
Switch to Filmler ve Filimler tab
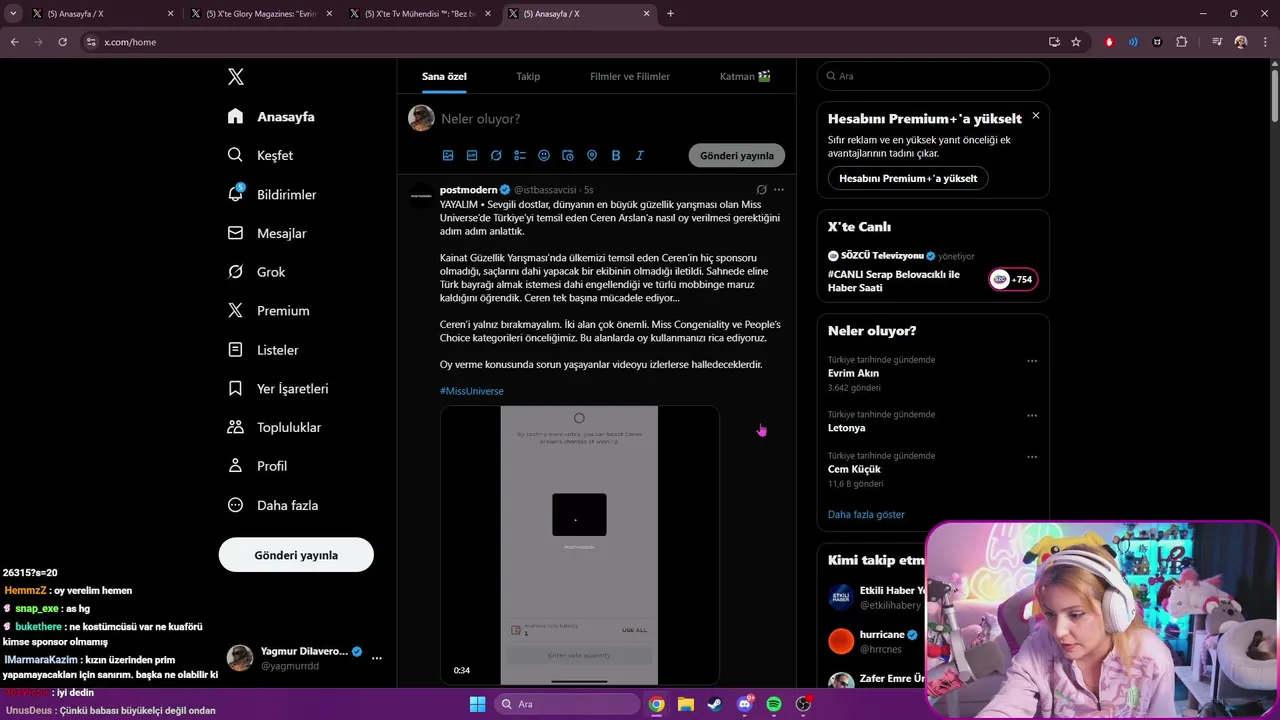(630, 76)
